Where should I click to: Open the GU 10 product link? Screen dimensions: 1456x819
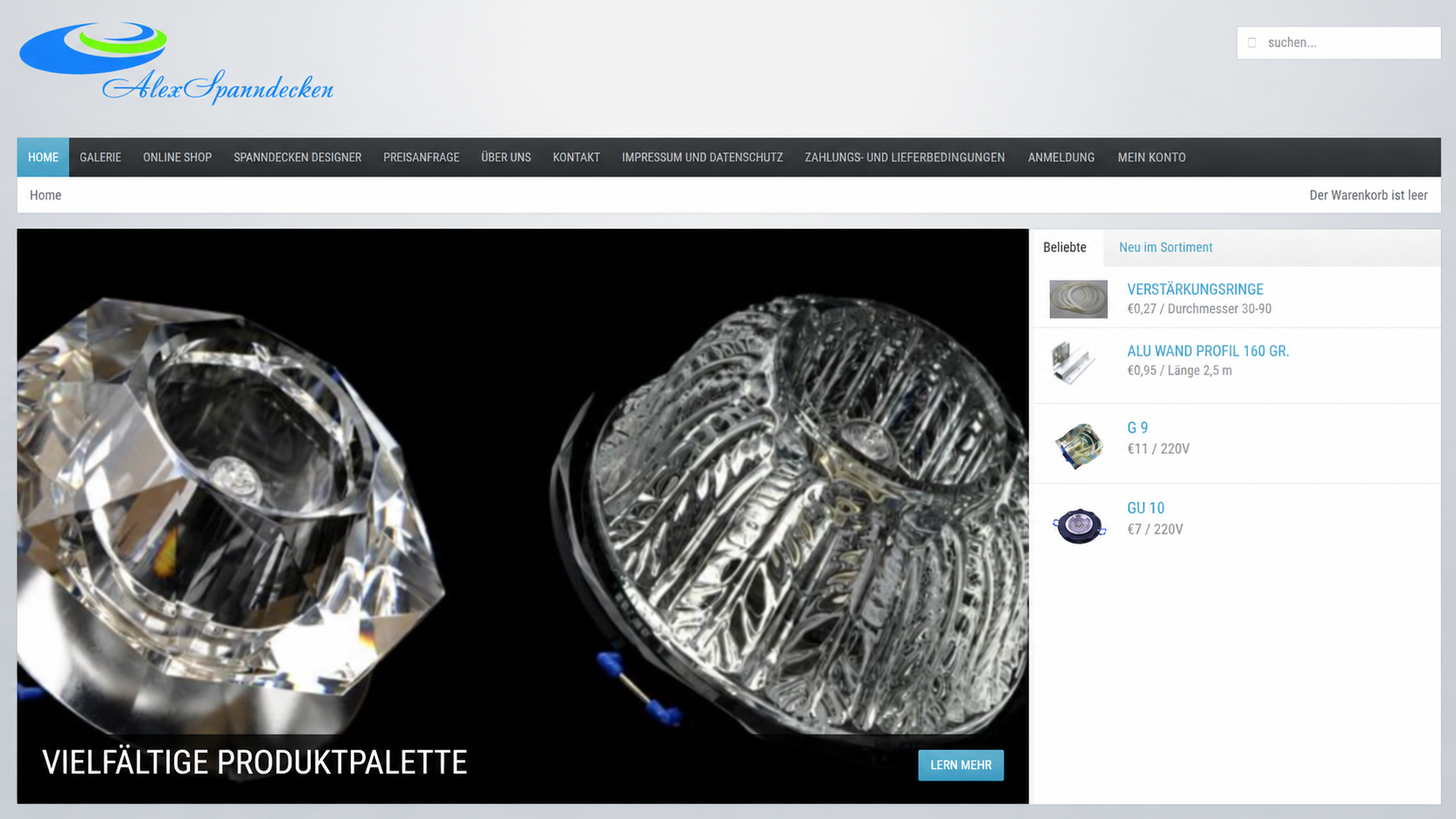click(1145, 507)
